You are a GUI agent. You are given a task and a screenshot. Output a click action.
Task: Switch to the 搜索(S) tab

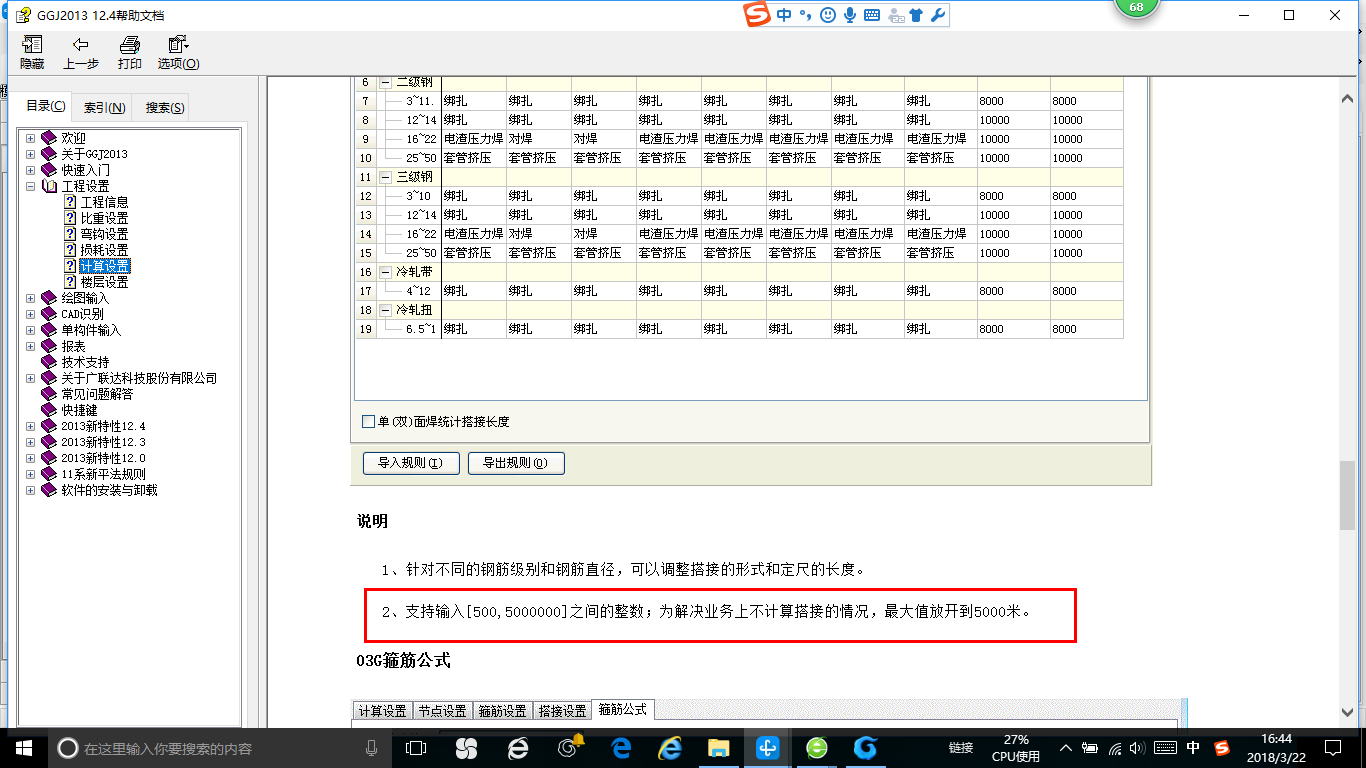point(165,107)
